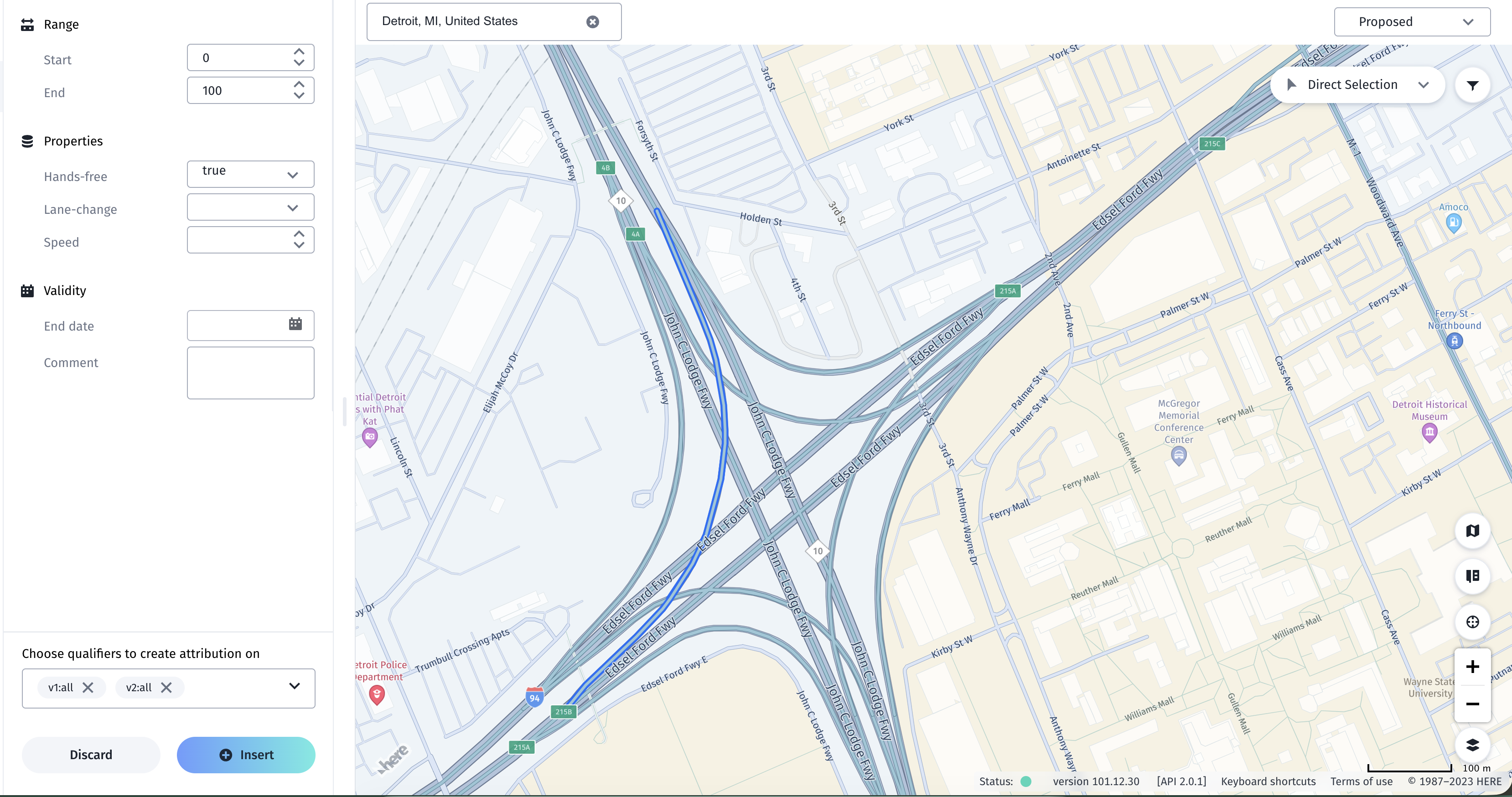Clear the Detroit location search field
1512x797 pixels.
593,22
